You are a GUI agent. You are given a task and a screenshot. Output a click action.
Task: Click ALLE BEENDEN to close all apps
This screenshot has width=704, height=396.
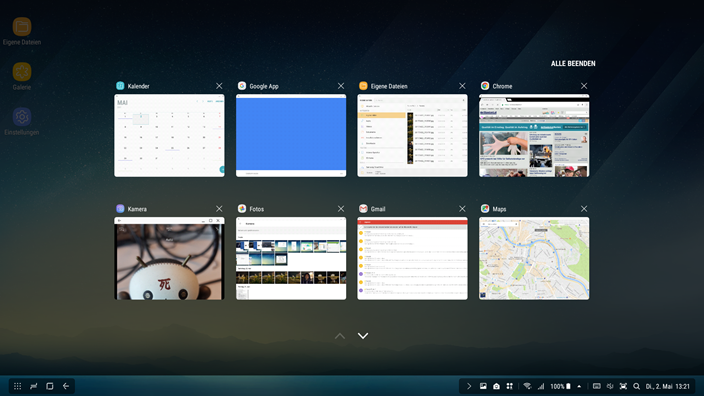coord(573,64)
